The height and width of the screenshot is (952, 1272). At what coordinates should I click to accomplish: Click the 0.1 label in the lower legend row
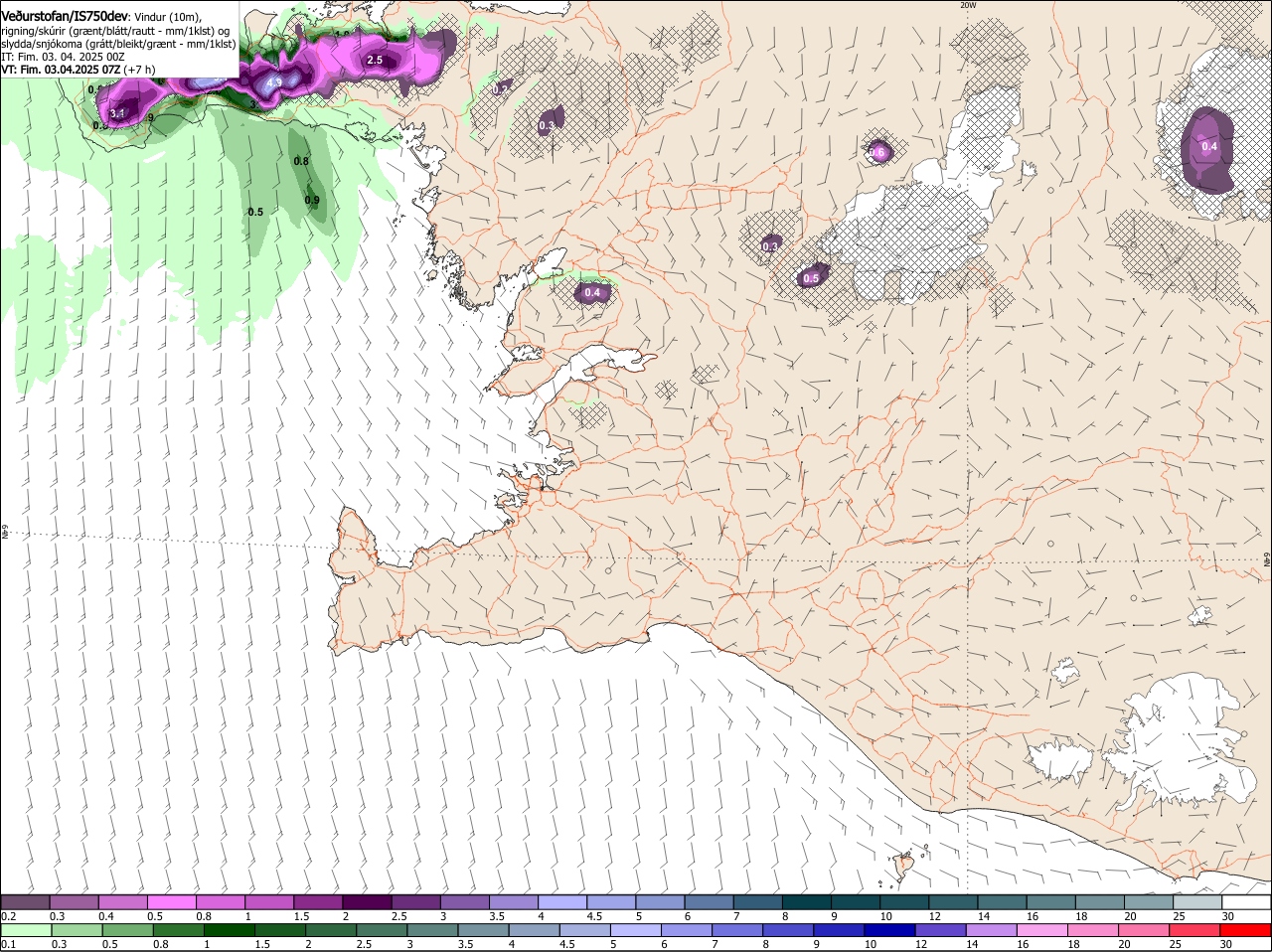pos(9,944)
